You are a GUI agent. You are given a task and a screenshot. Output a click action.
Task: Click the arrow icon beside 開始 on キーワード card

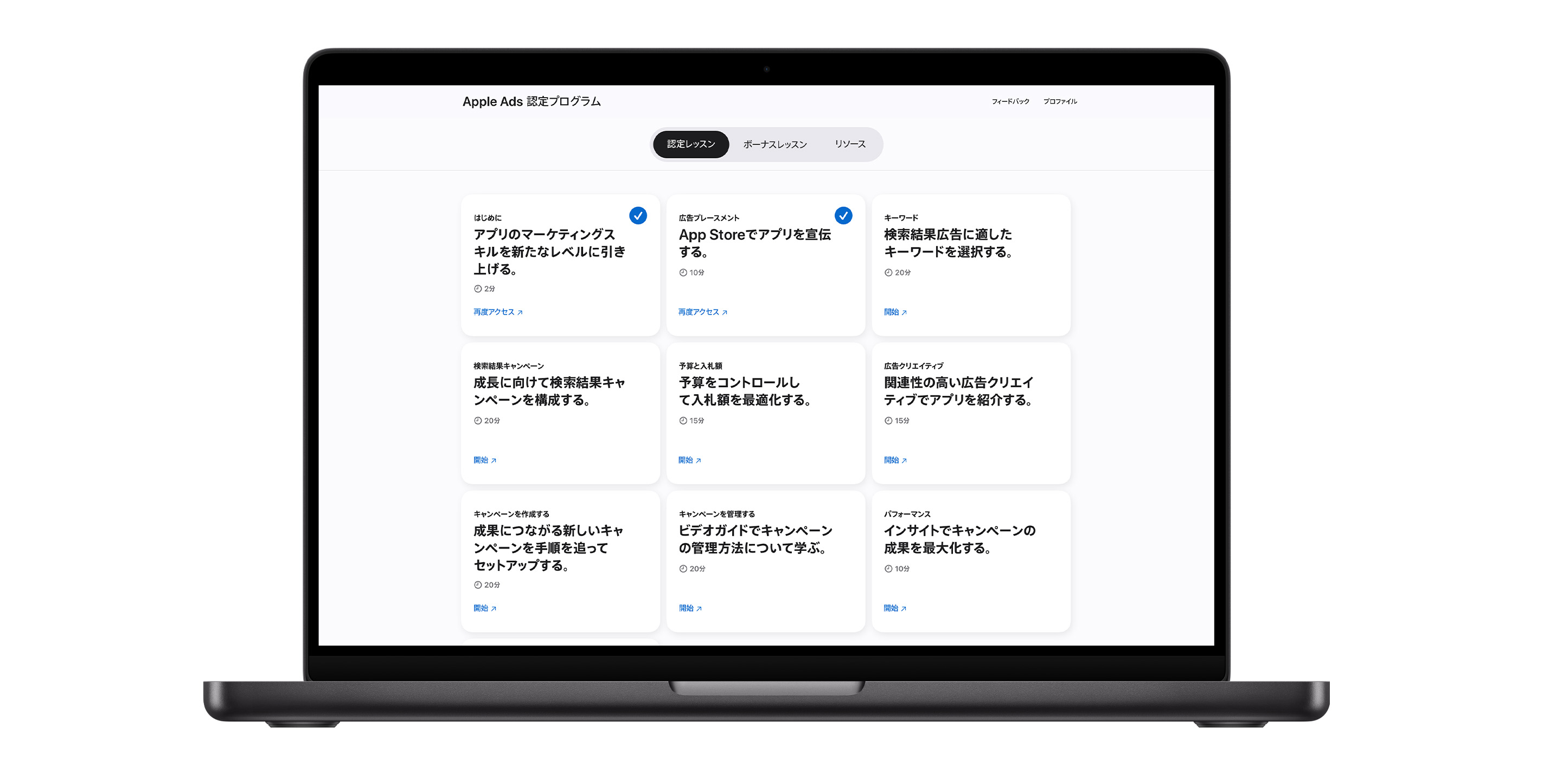click(904, 312)
